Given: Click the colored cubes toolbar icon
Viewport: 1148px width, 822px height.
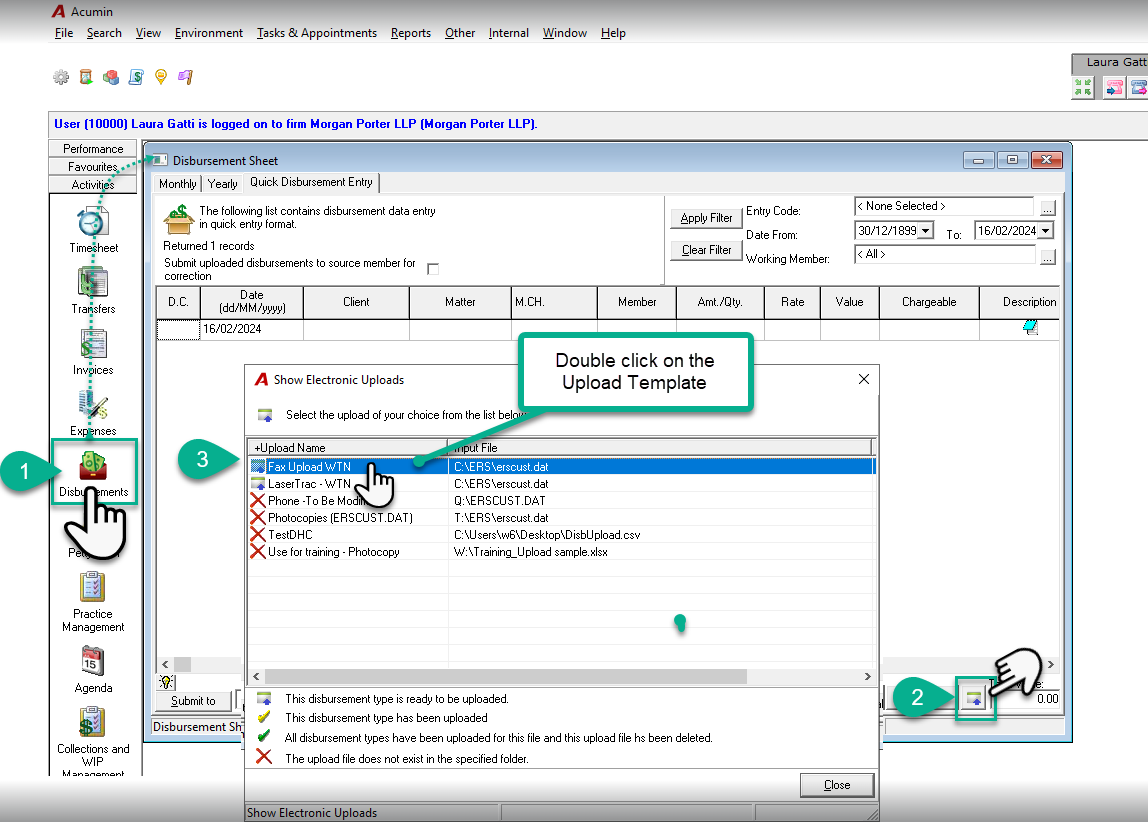Looking at the screenshot, I should pos(111,77).
